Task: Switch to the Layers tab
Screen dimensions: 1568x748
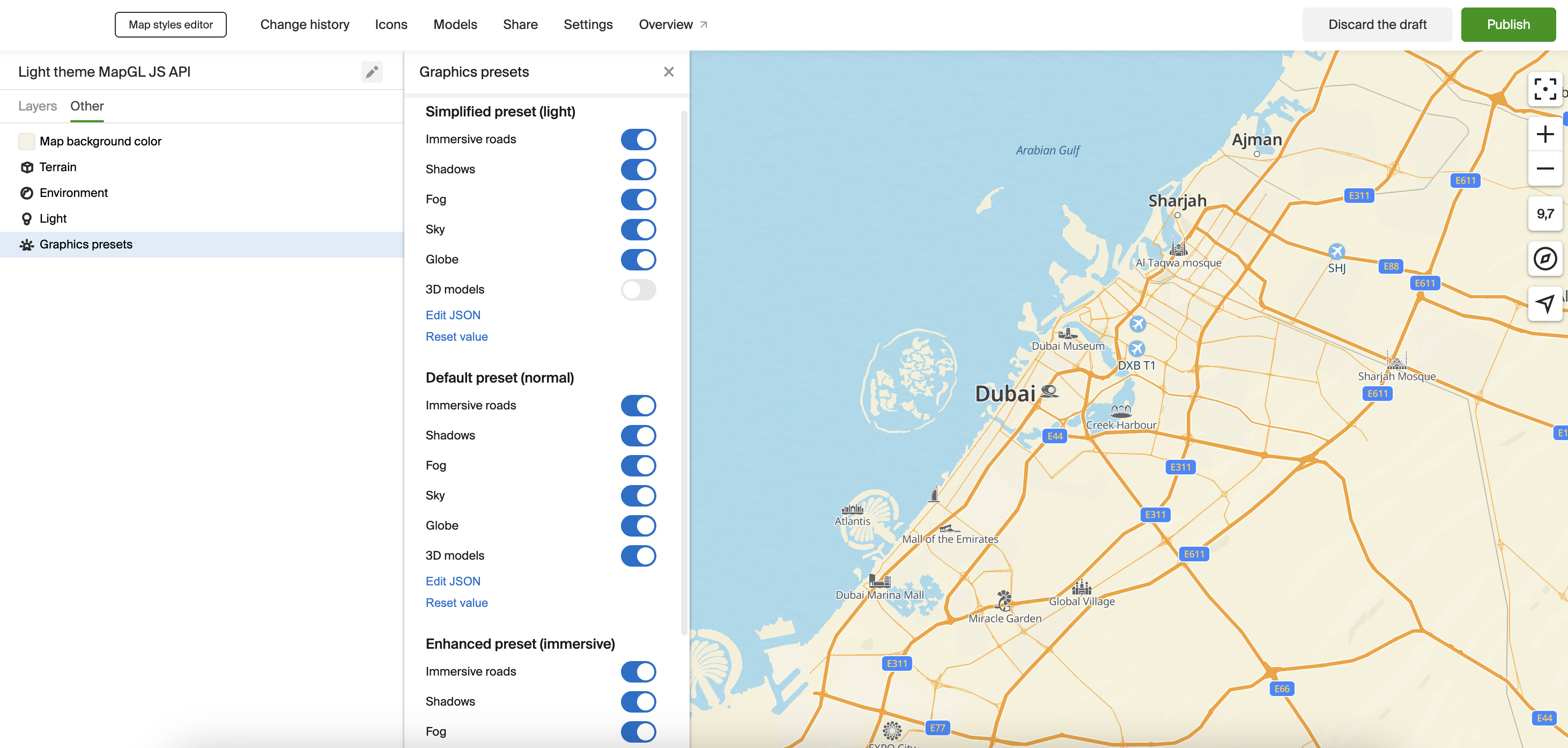Action: click(x=37, y=106)
